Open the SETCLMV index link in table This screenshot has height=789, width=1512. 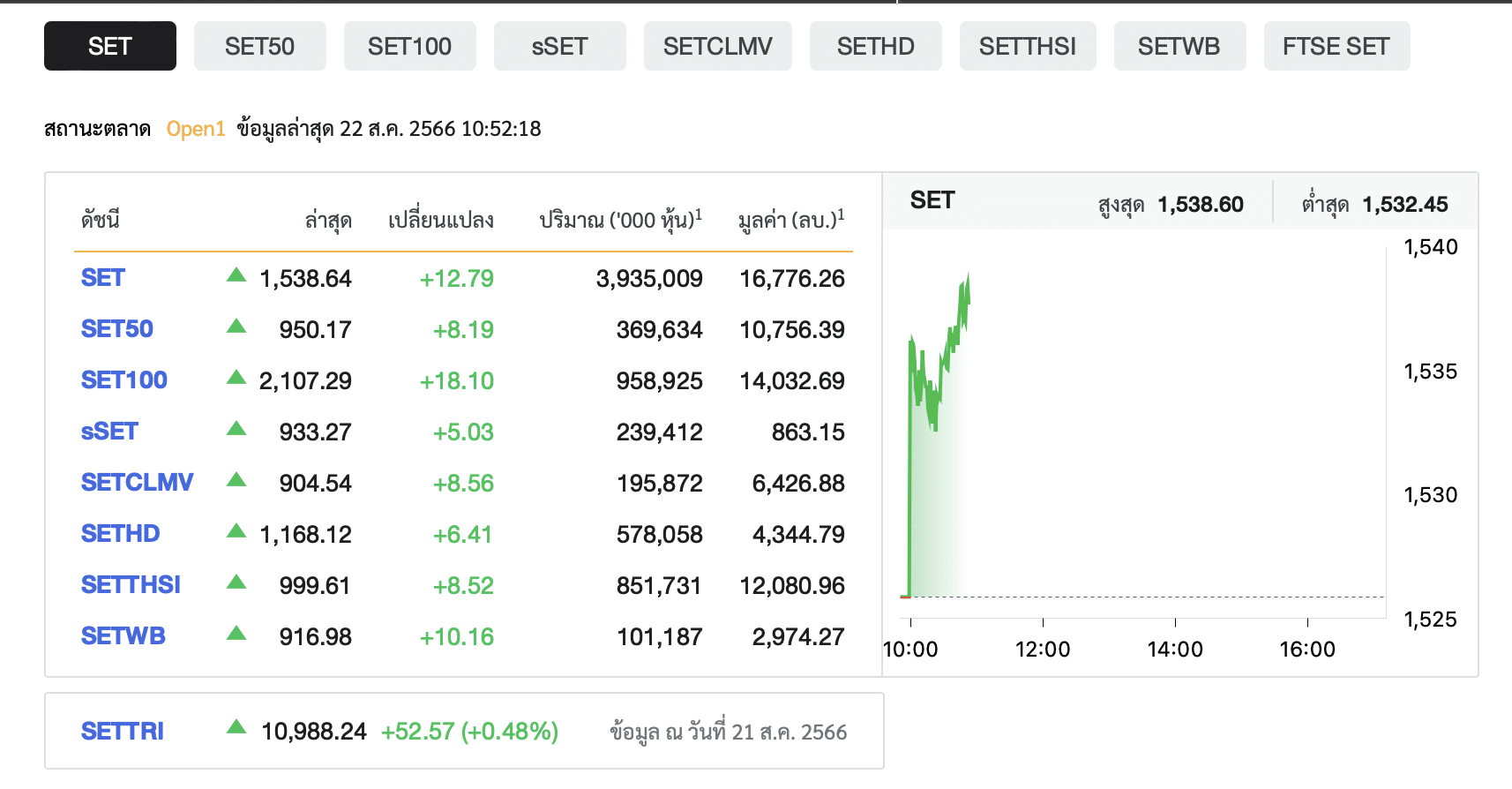point(138,483)
